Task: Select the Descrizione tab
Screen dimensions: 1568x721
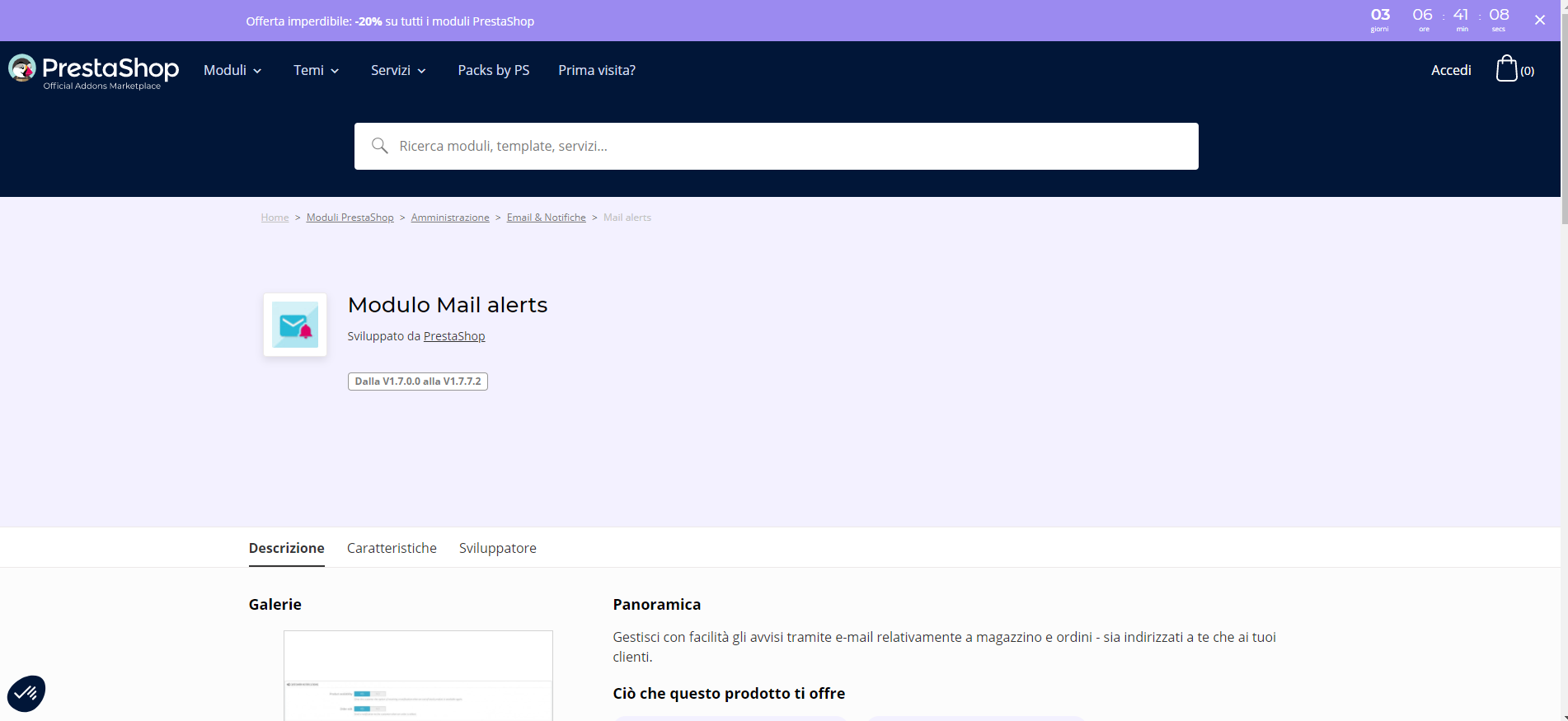Action: [287, 548]
